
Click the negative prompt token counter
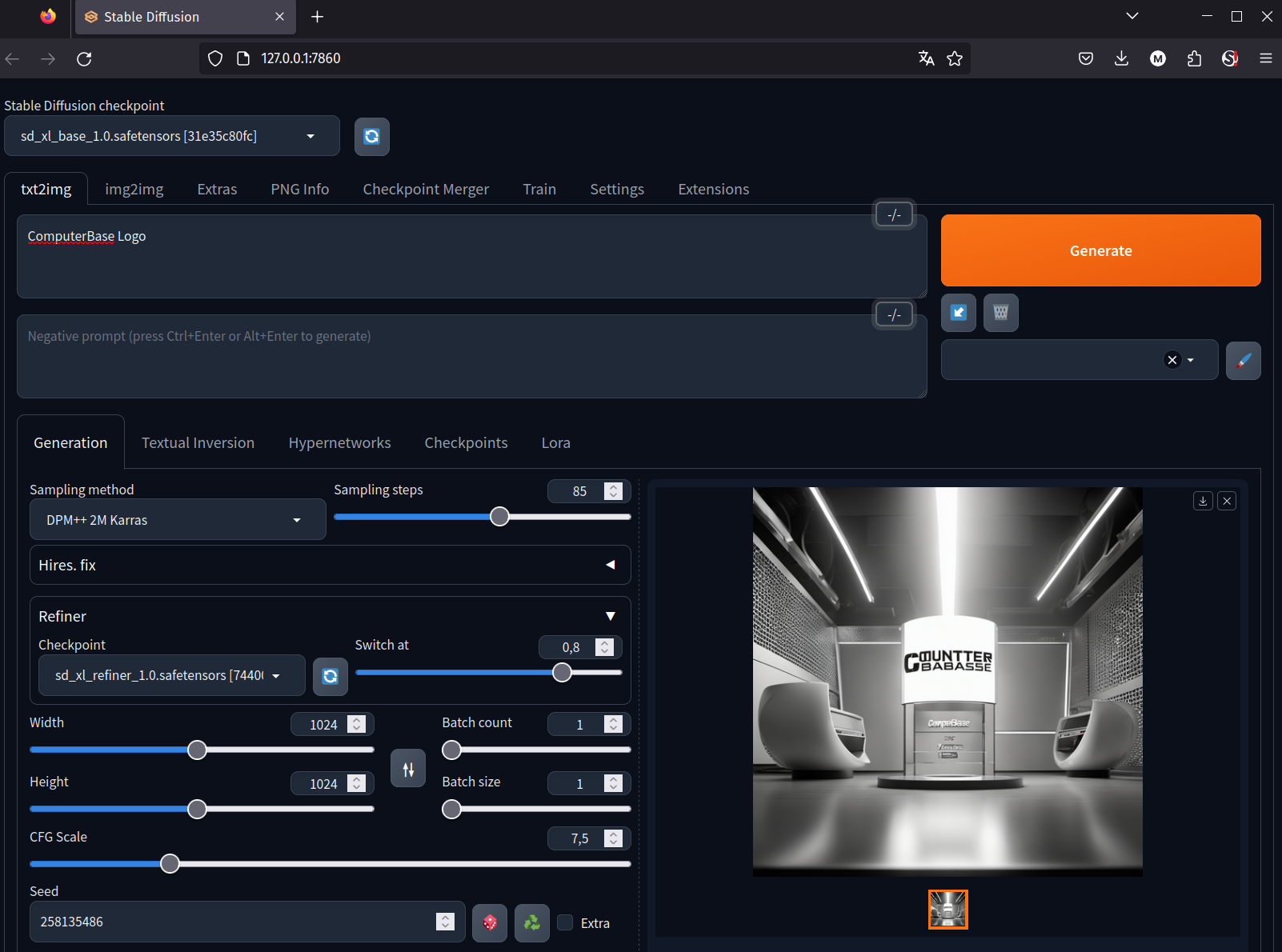[x=895, y=314]
